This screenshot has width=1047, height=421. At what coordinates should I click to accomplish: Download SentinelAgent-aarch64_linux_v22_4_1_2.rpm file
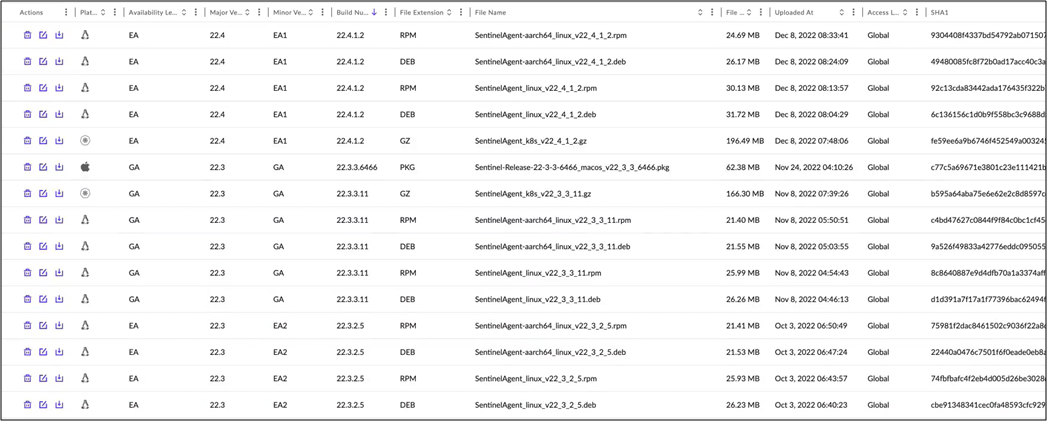pyautogui.click(x=58, y=35)
